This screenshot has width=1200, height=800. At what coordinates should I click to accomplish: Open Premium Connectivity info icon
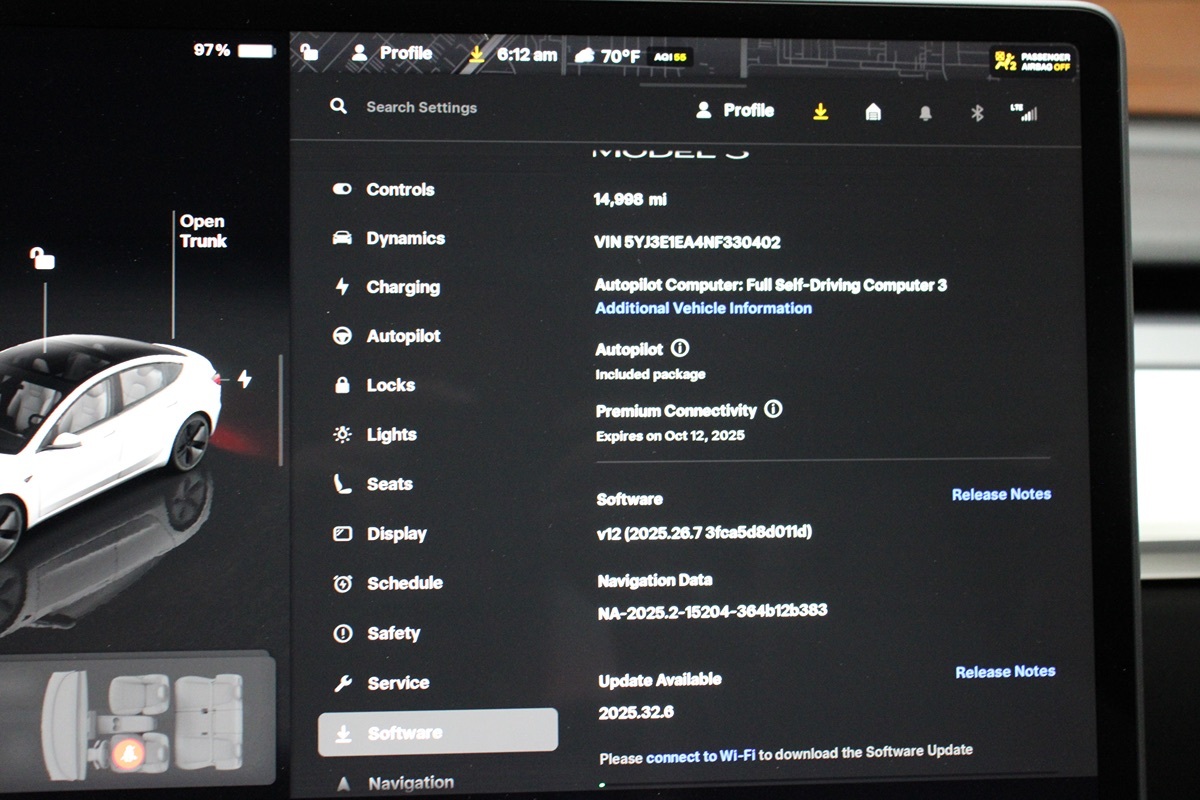[x=773, y=409]
